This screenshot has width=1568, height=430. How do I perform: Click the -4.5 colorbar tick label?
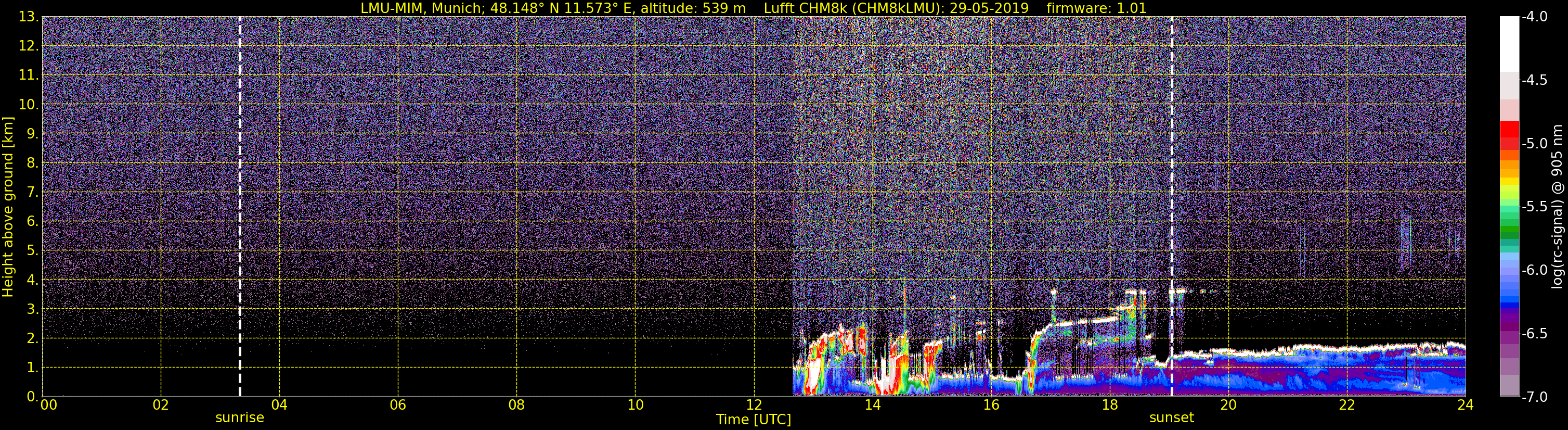[1534, 80]
